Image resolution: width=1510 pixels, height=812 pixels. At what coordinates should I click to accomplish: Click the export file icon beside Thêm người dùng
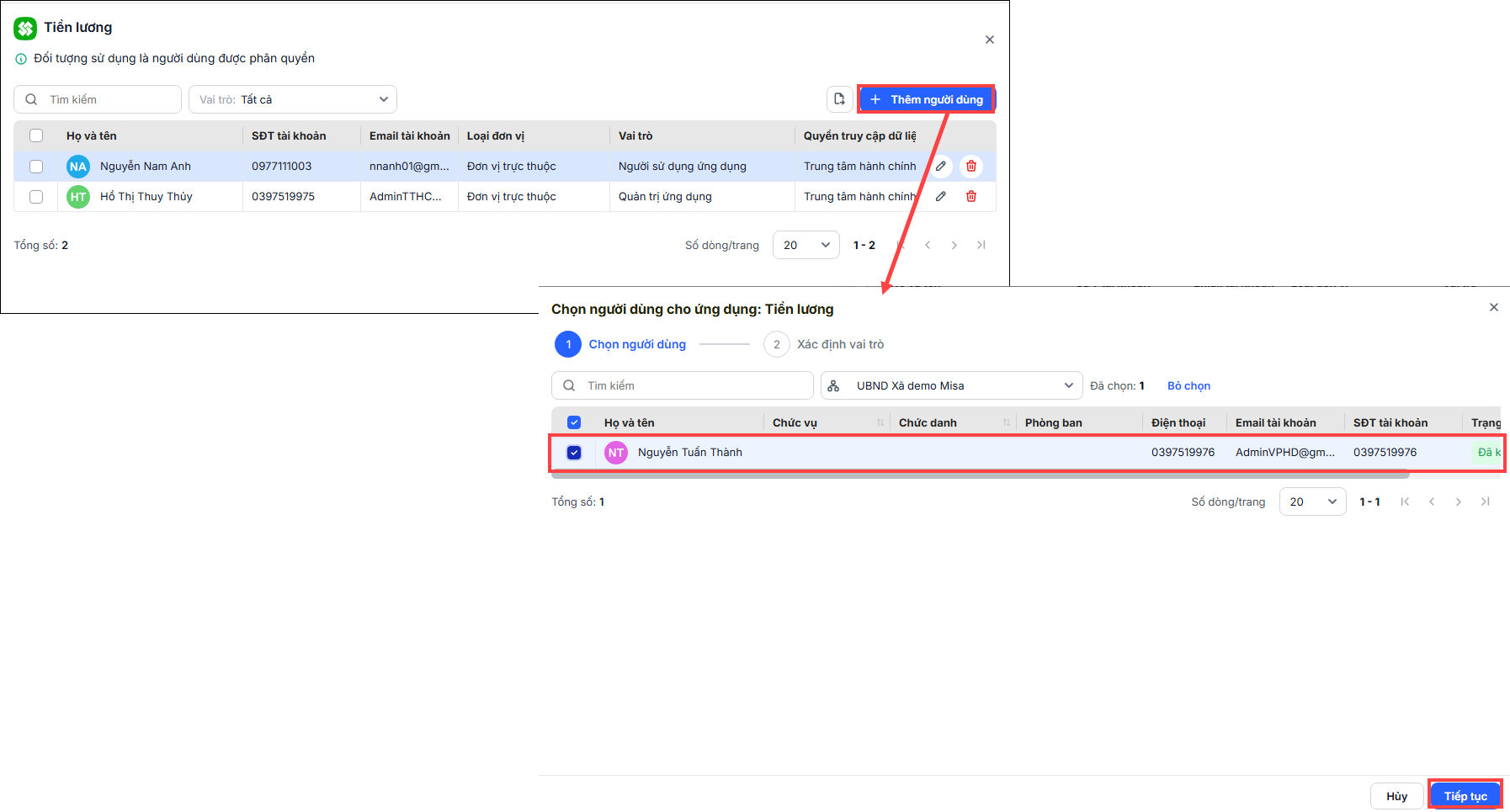[x=839, y=99]
